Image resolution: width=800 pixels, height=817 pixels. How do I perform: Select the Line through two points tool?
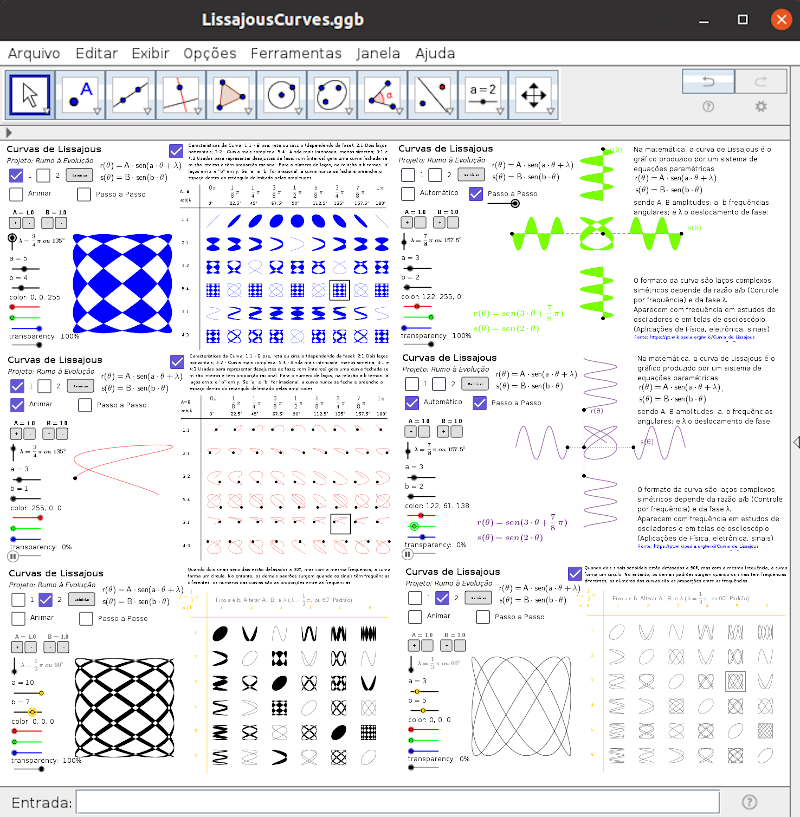tap(131, 95)
